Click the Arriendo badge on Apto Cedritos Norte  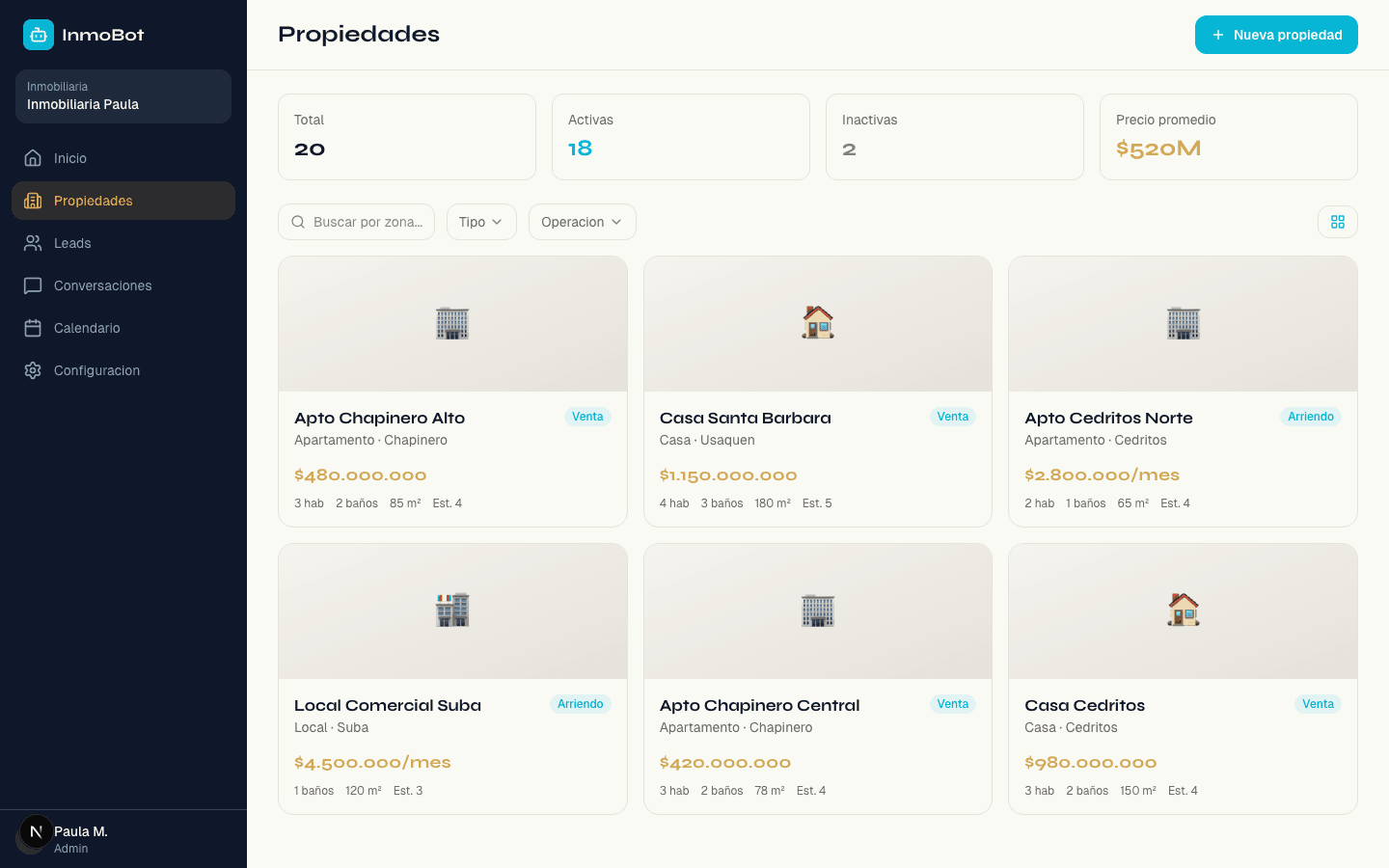pyautogui.click(x=1311, y=417)
